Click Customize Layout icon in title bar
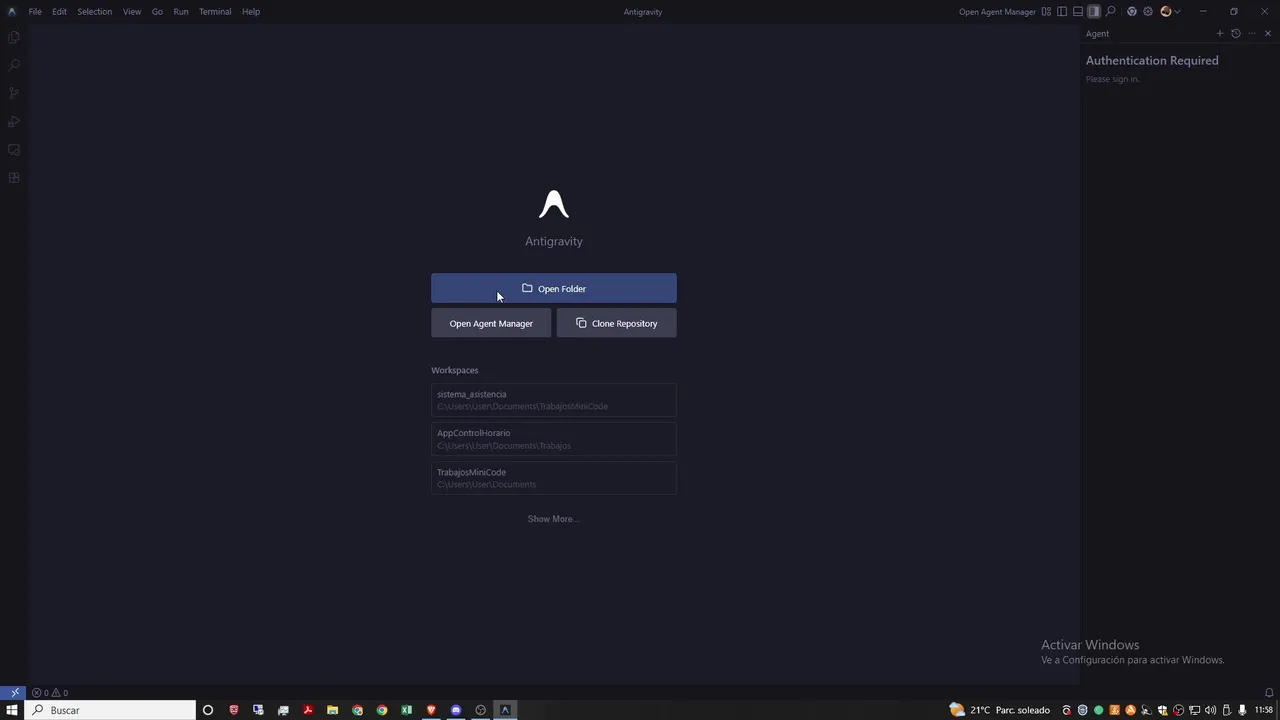 (1046, 11)
